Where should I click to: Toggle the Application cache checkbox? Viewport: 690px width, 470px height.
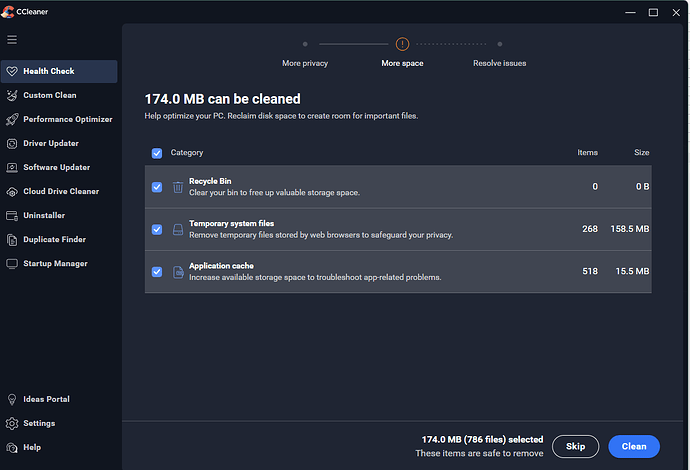click(x=157, y=271)
